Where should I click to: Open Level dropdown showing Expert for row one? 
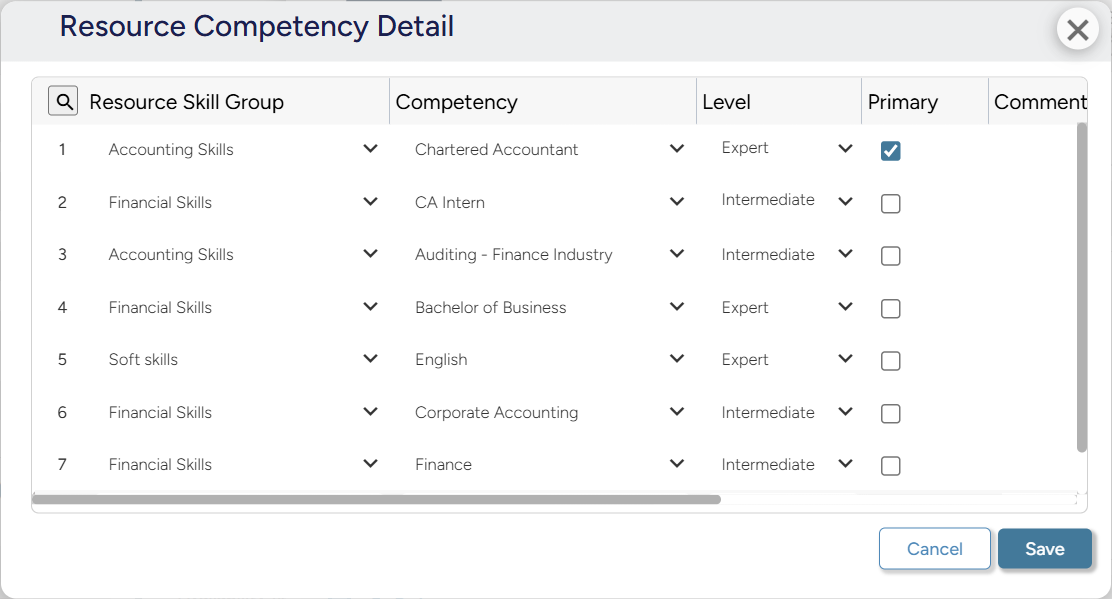(845, 150)
